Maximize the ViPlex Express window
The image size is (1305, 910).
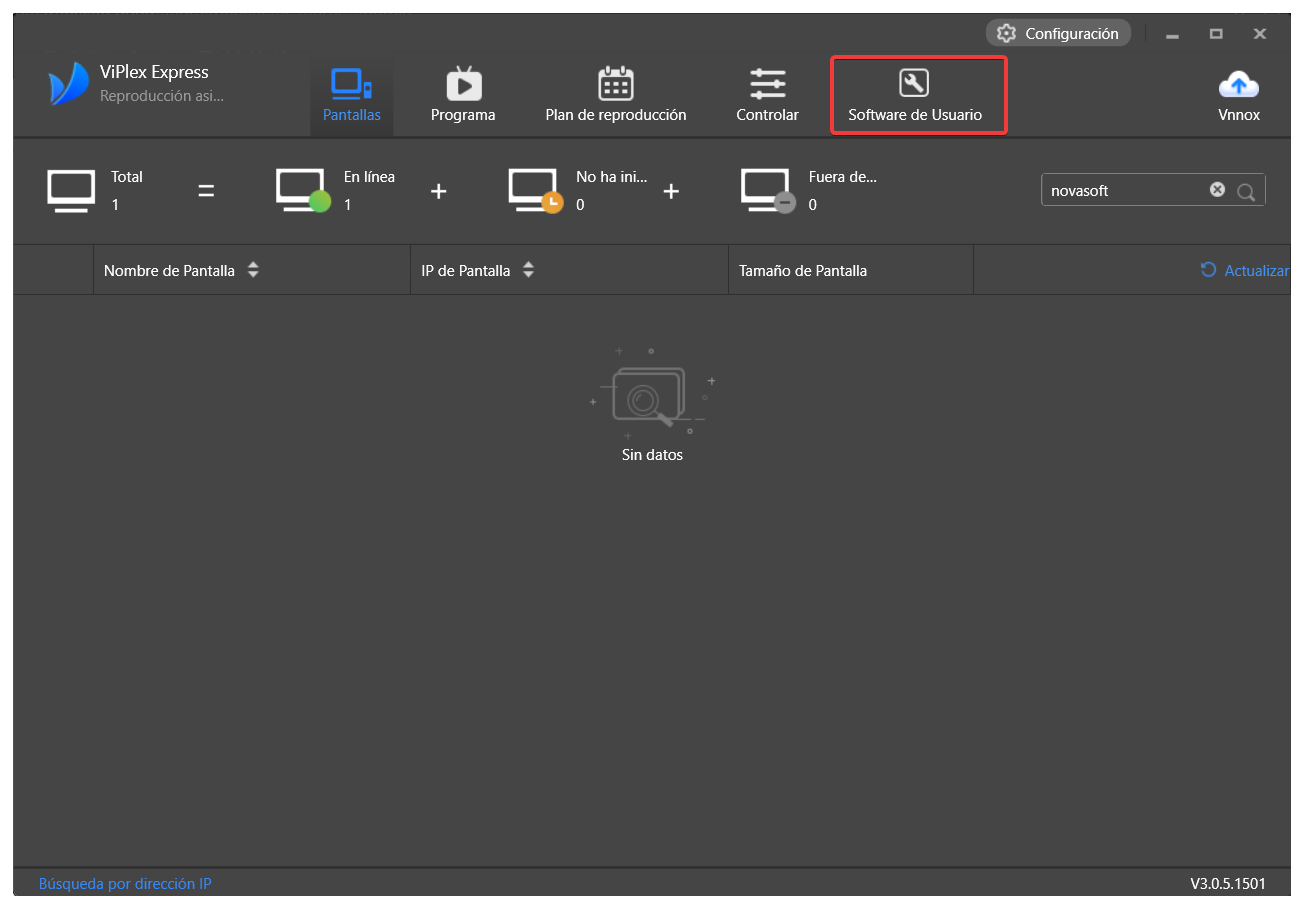tap(1216, 34)
